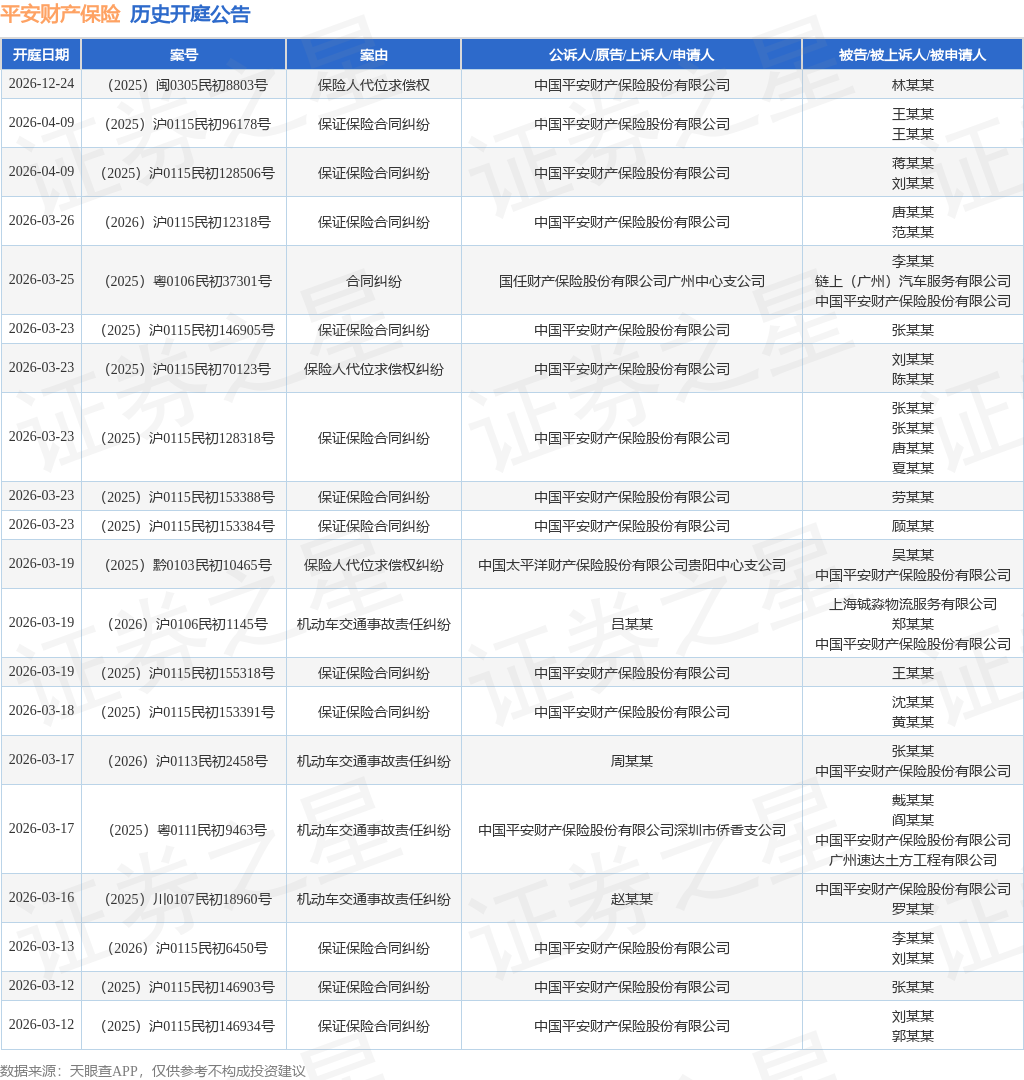Viewport: 1024px width, 1080px height.
Task: Select case number (2026)沪0115民初12318号
Action: pos(184,222)
